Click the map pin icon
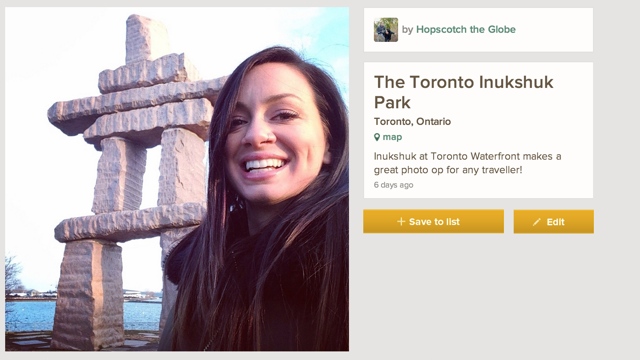The width and height of the screenshot is (640, 360). tap(377, 137)
